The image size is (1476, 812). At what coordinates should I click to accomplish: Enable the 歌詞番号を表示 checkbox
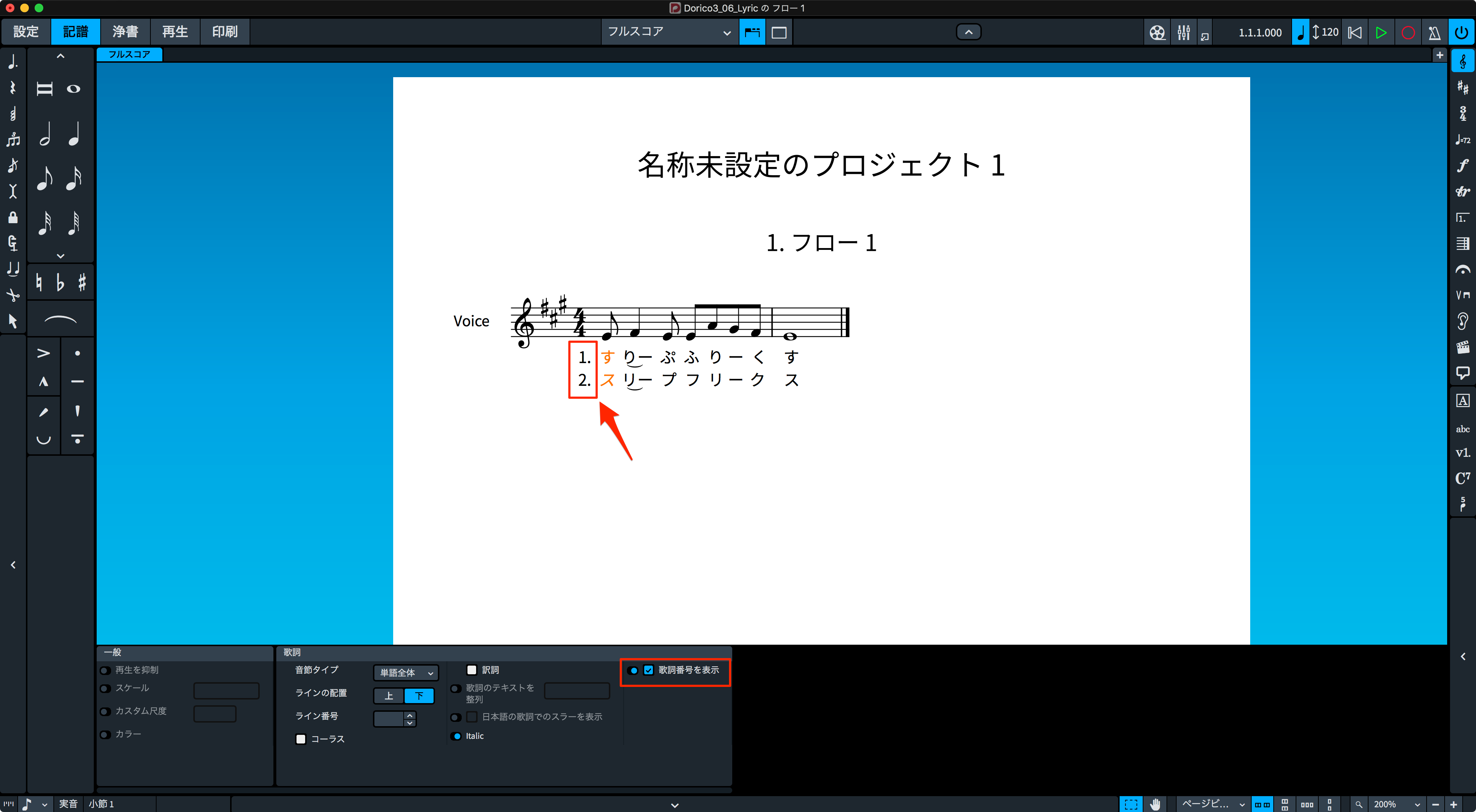649,670
